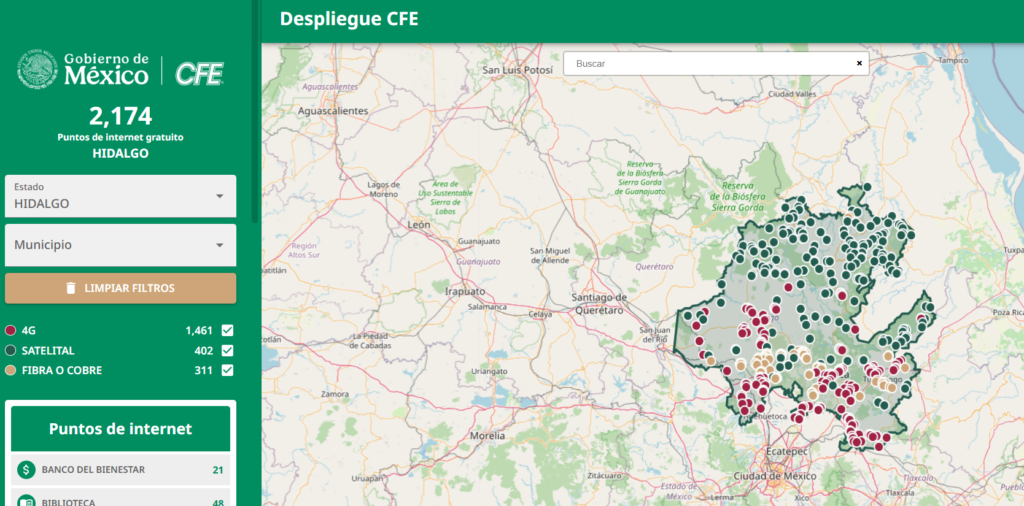The image size is (1024, 506).
Task: Click the CFE logo in sidebar
Action: click(x=199, y=73)
